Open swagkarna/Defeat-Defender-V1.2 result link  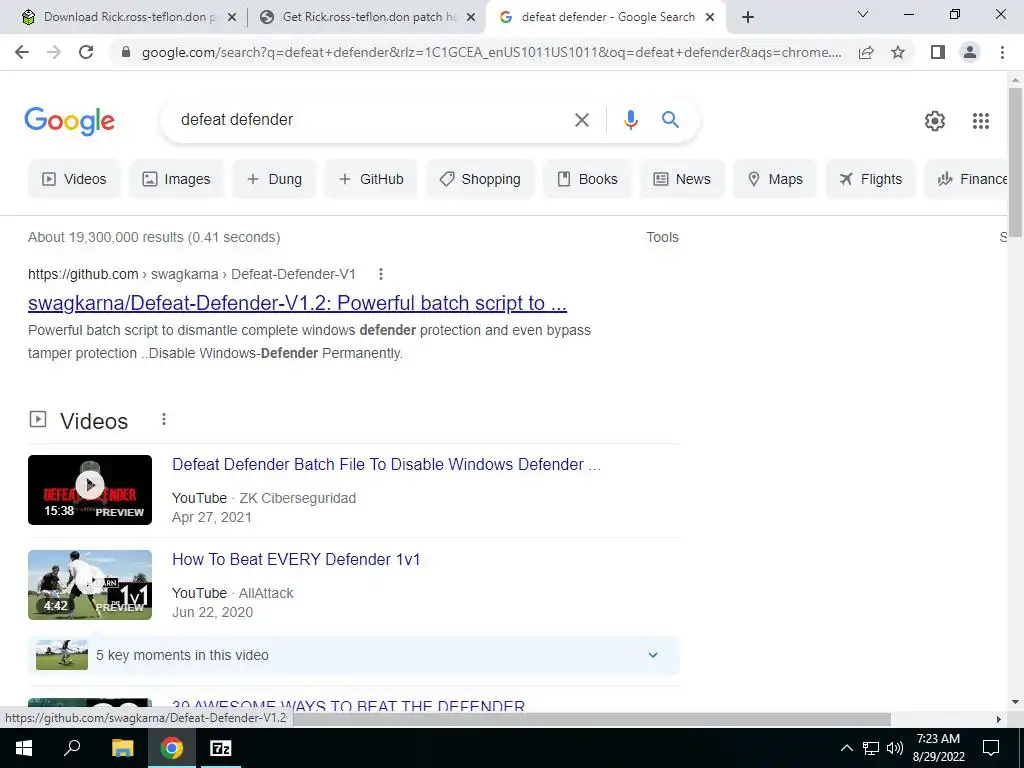(297, 303)
